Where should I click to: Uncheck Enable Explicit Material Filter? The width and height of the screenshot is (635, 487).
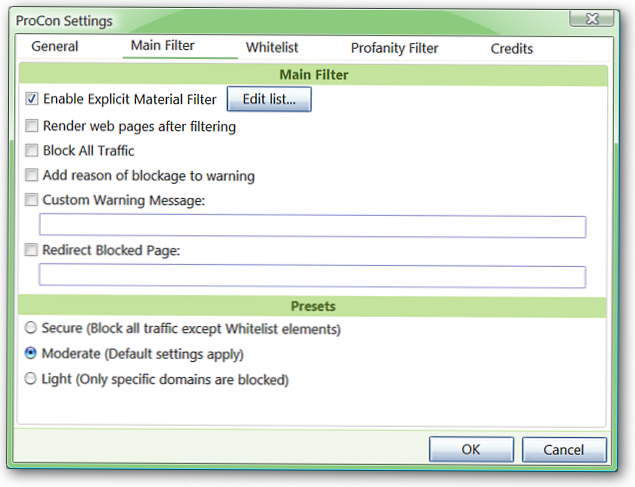coord(32,99)
